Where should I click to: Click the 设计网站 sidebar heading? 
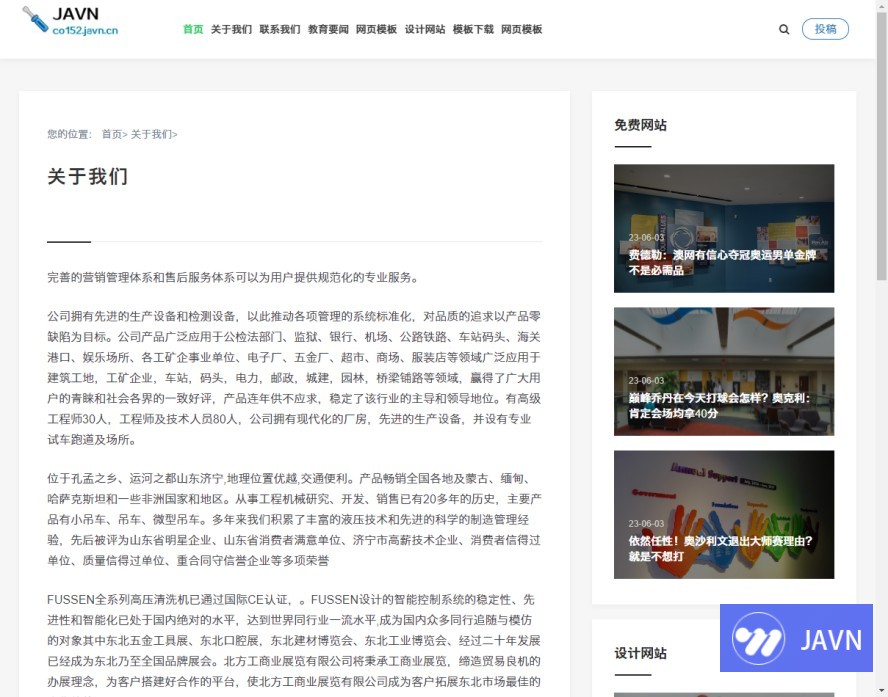[641, 653]
